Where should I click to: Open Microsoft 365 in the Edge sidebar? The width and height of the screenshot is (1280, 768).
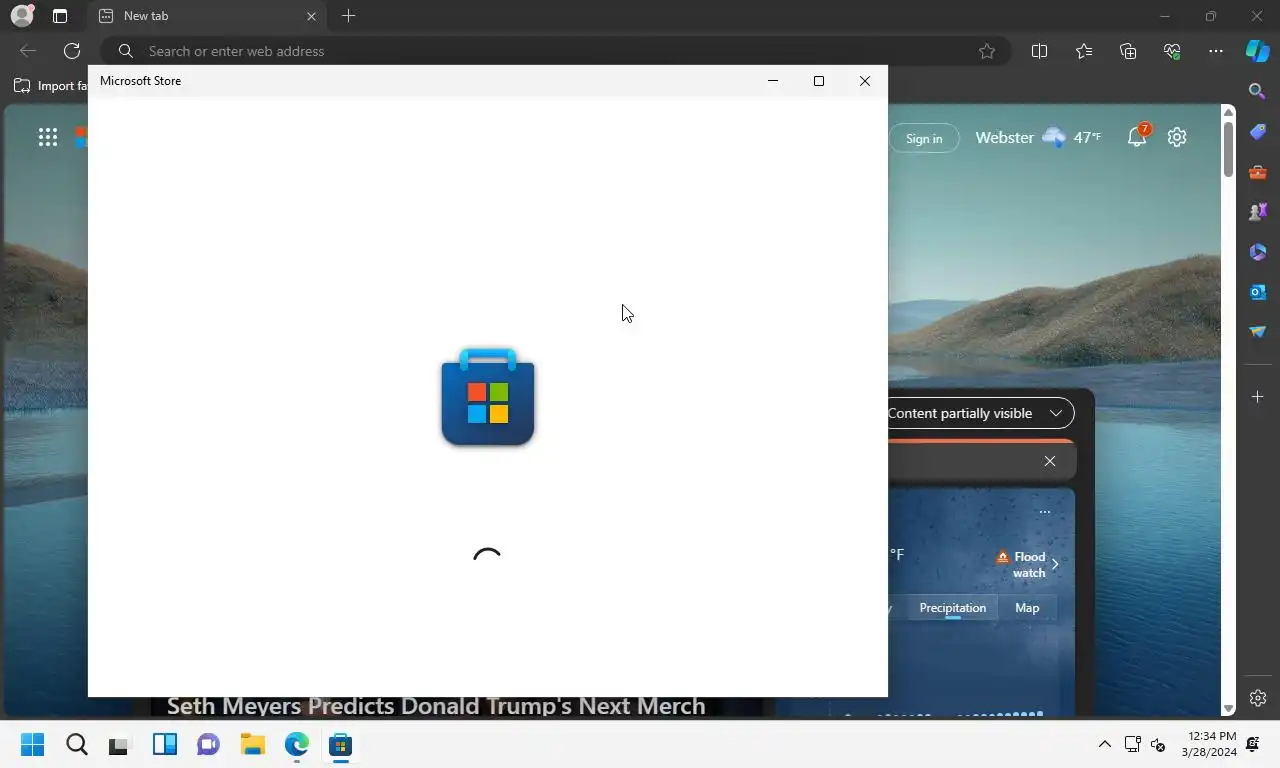(1258, 252)
